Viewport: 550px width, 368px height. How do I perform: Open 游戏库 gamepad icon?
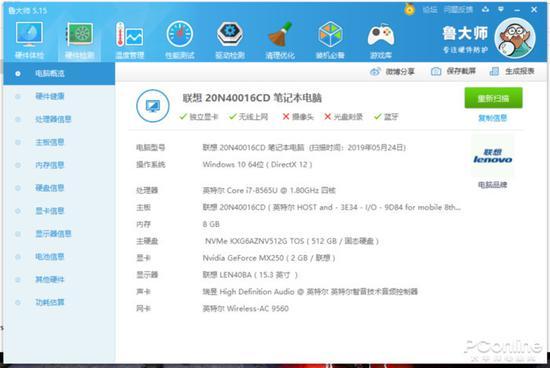381,40
